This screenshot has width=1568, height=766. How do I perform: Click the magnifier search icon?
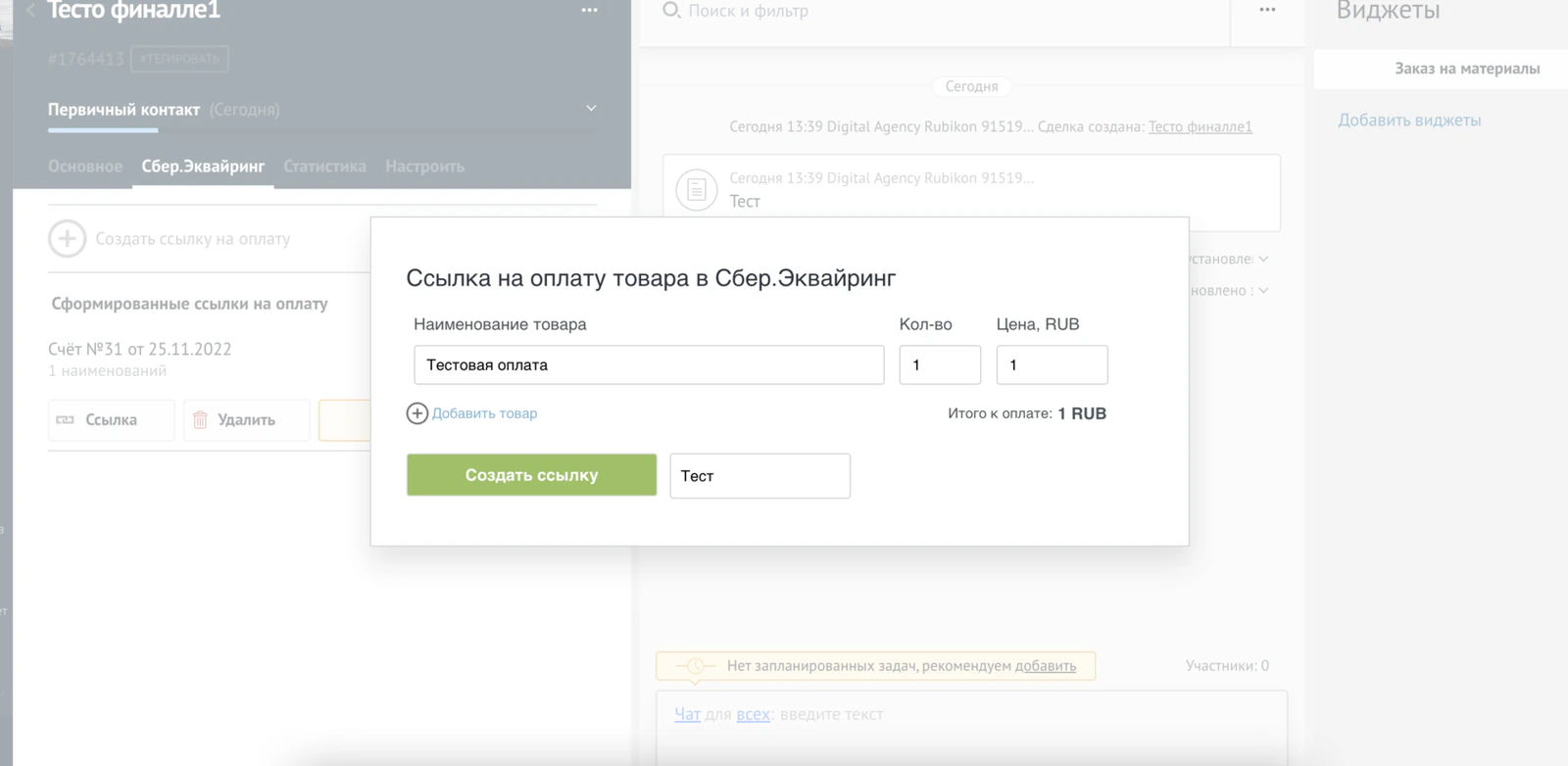pyautogui.click(x=671, y=11)
